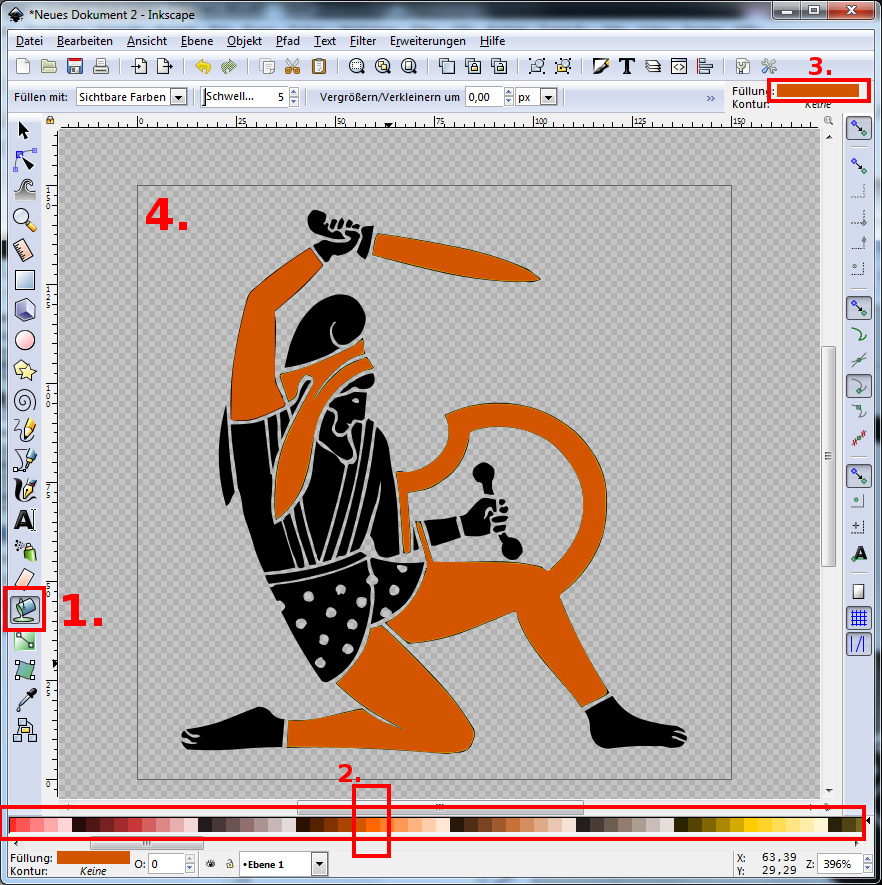The height and width of the screenshot is (885, 882).
Task: Select the Node edit tool
Action: point(25,160)
